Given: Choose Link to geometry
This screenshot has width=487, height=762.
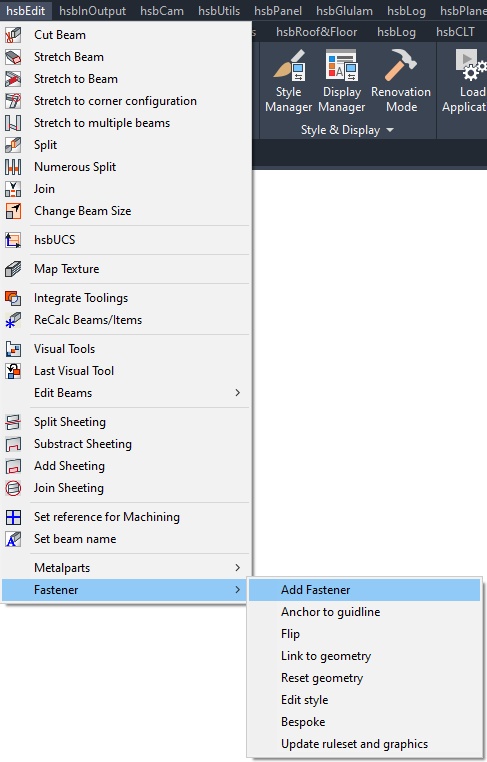Looking at the screenshot, I should 364,656.
